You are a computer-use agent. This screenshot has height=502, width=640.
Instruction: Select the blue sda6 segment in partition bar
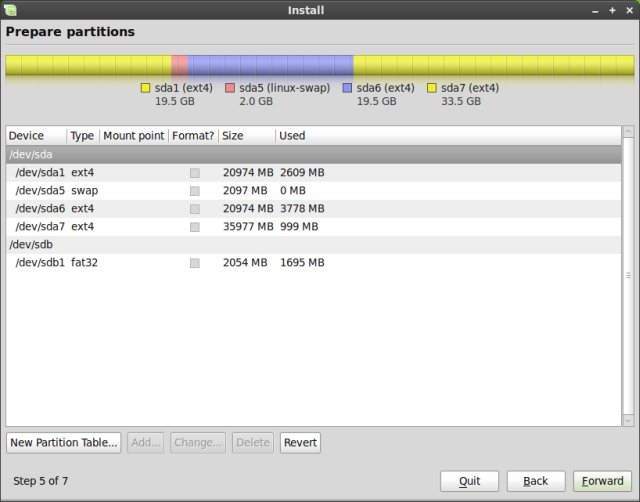pyautogui.click(x=271, y=65)
